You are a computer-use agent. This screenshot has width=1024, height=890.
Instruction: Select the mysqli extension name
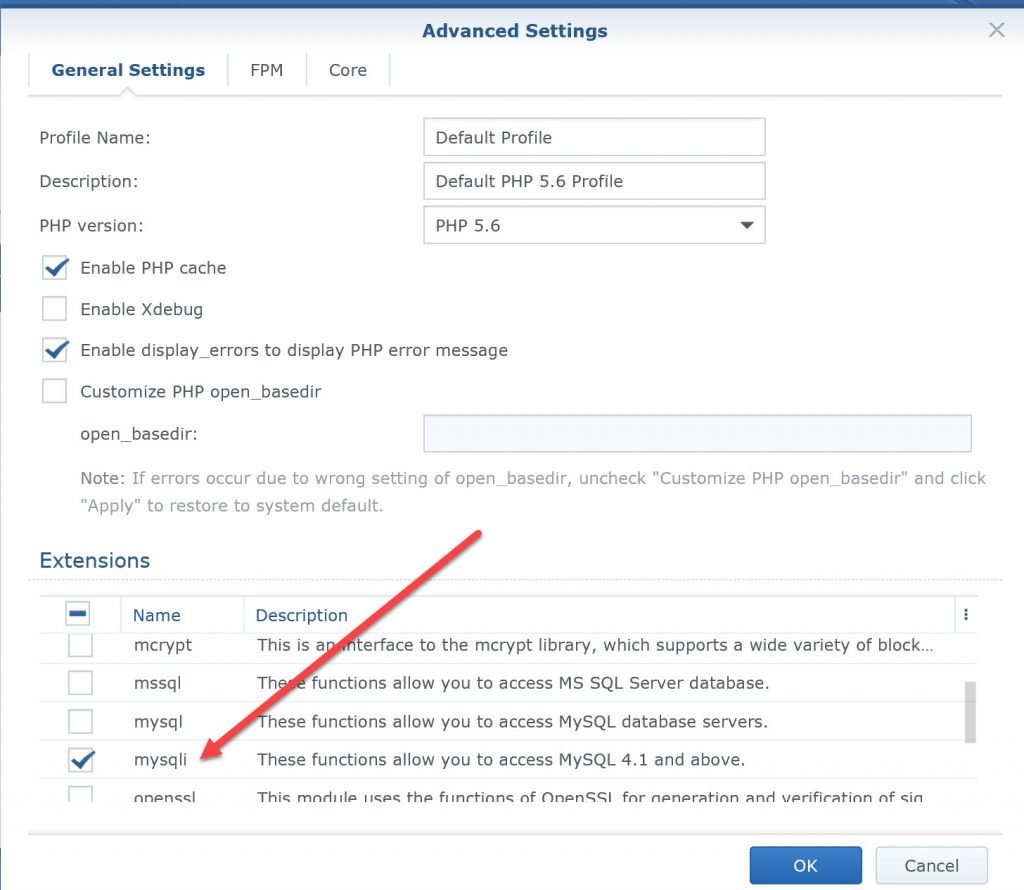pos(160,759)
